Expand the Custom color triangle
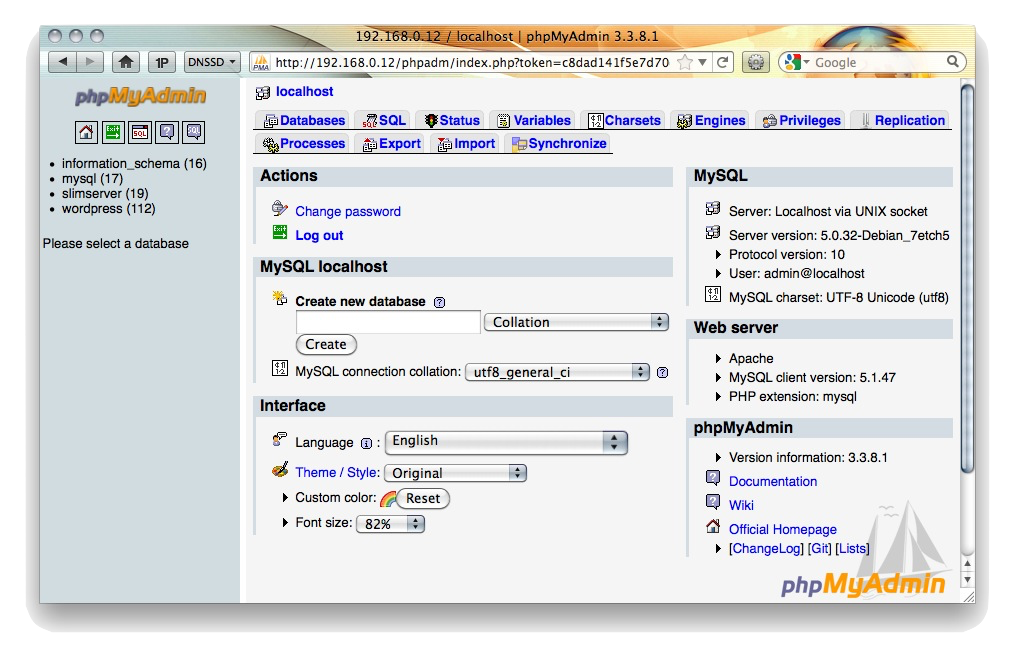 point(285,497)
